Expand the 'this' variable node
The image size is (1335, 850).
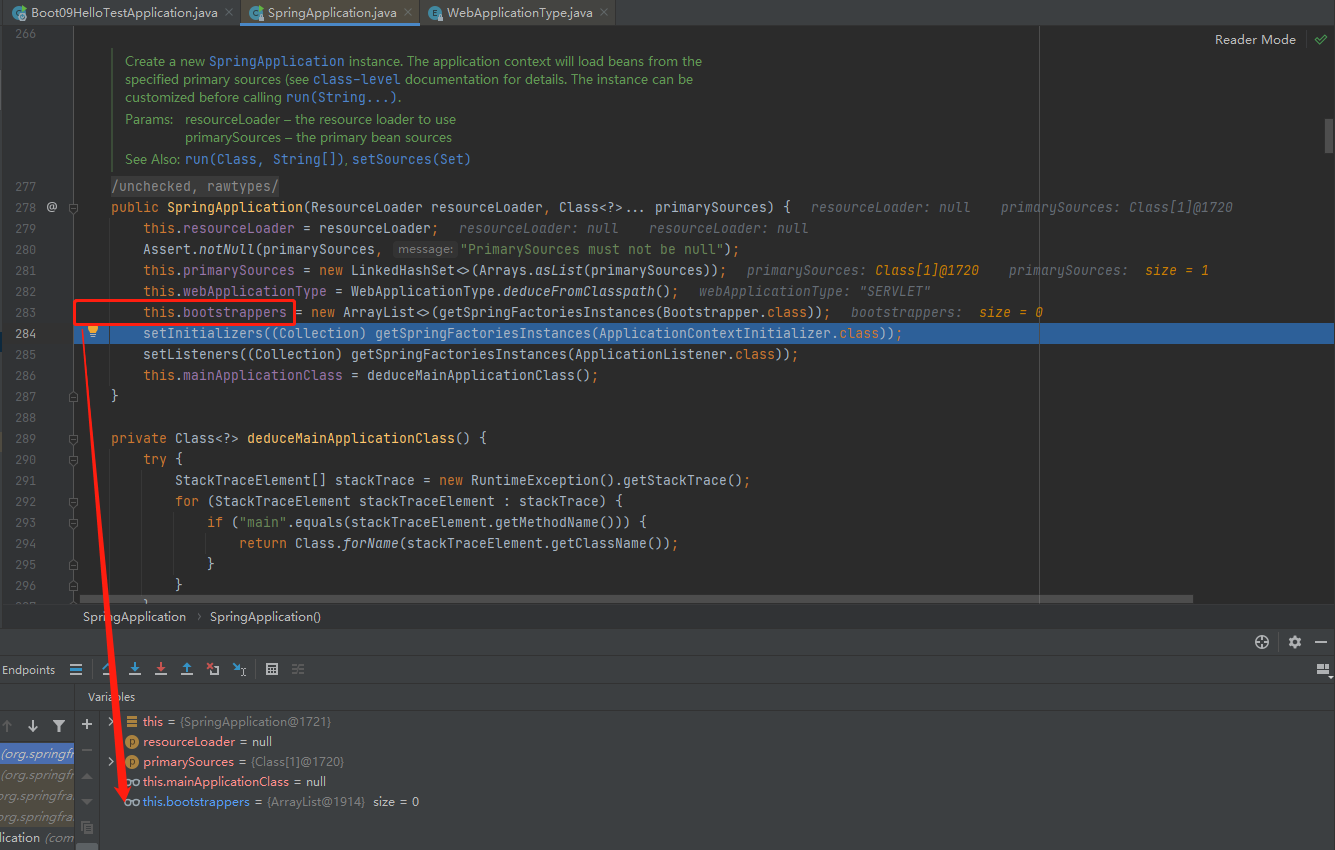[112, 721]
